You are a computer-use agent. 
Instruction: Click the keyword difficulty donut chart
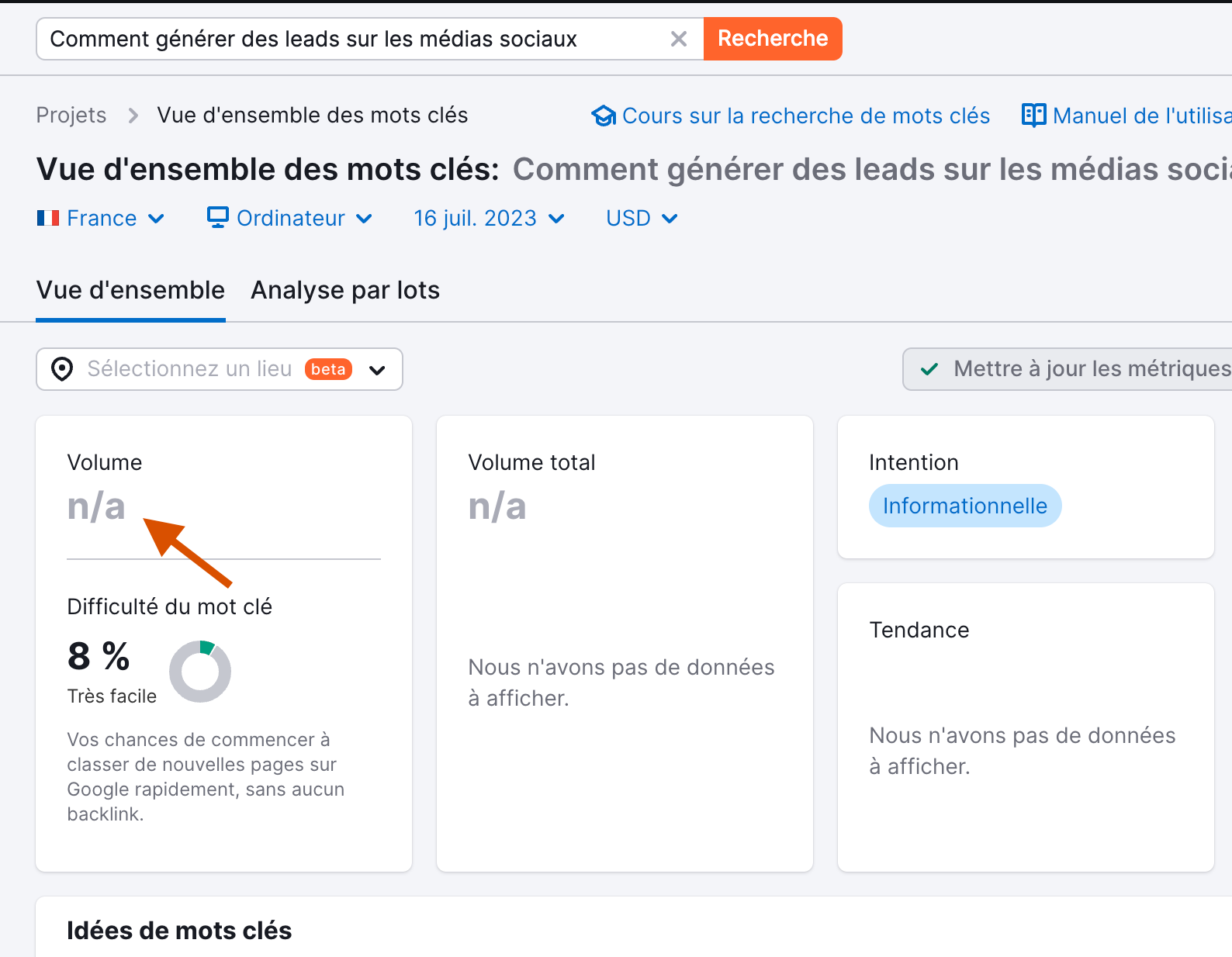200,671
